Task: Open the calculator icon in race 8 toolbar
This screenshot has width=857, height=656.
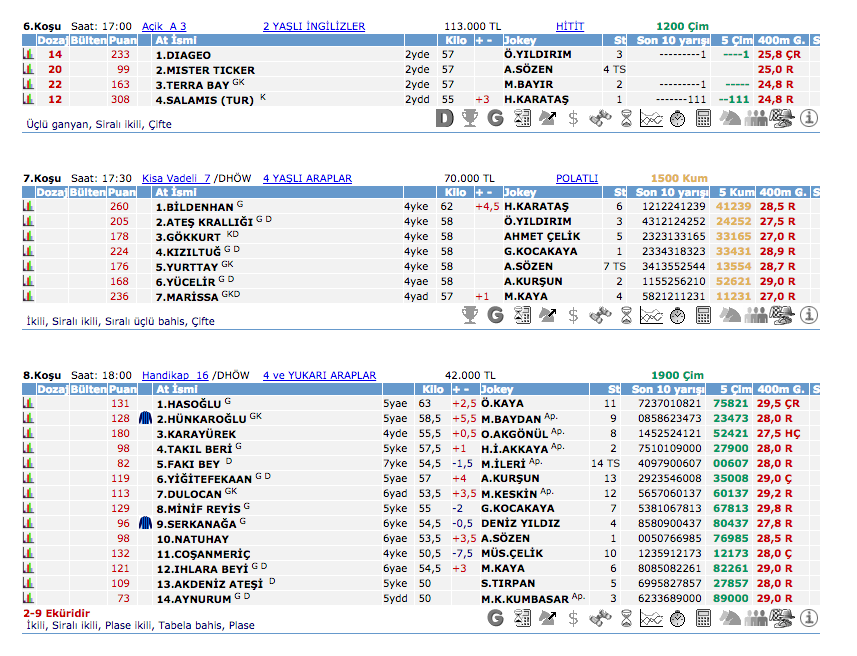Action: point(703,619)
